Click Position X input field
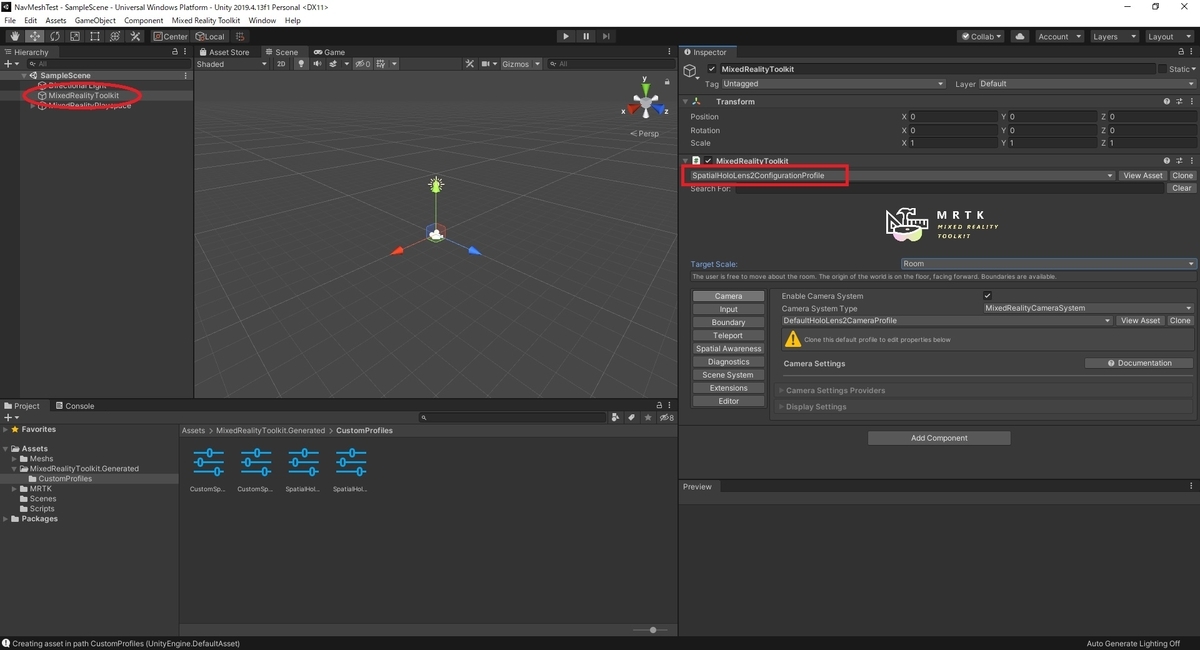Viewport: 1200px width, 650px height. [953, 117]
